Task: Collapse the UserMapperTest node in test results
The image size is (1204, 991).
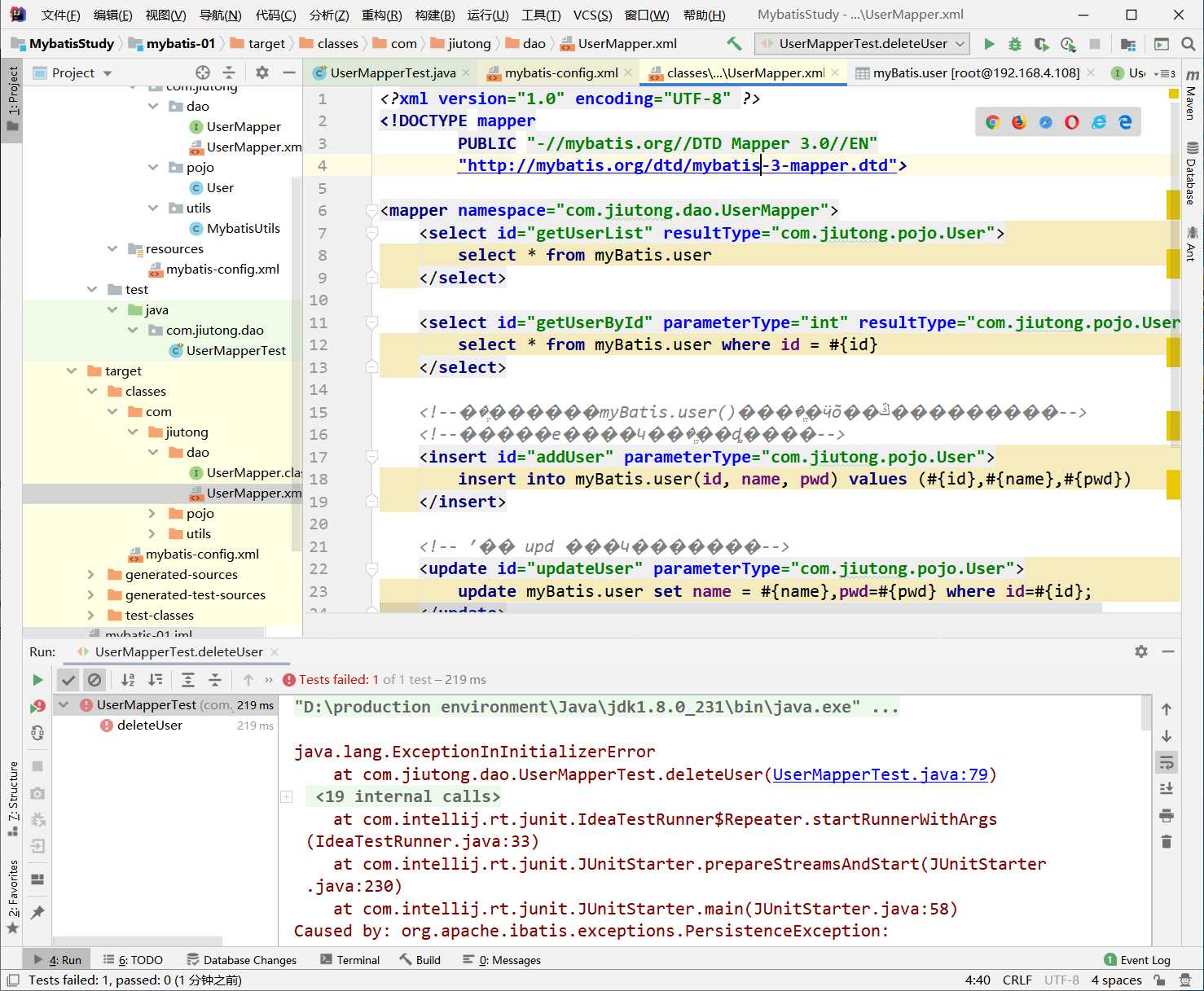Action: point(64,705)
